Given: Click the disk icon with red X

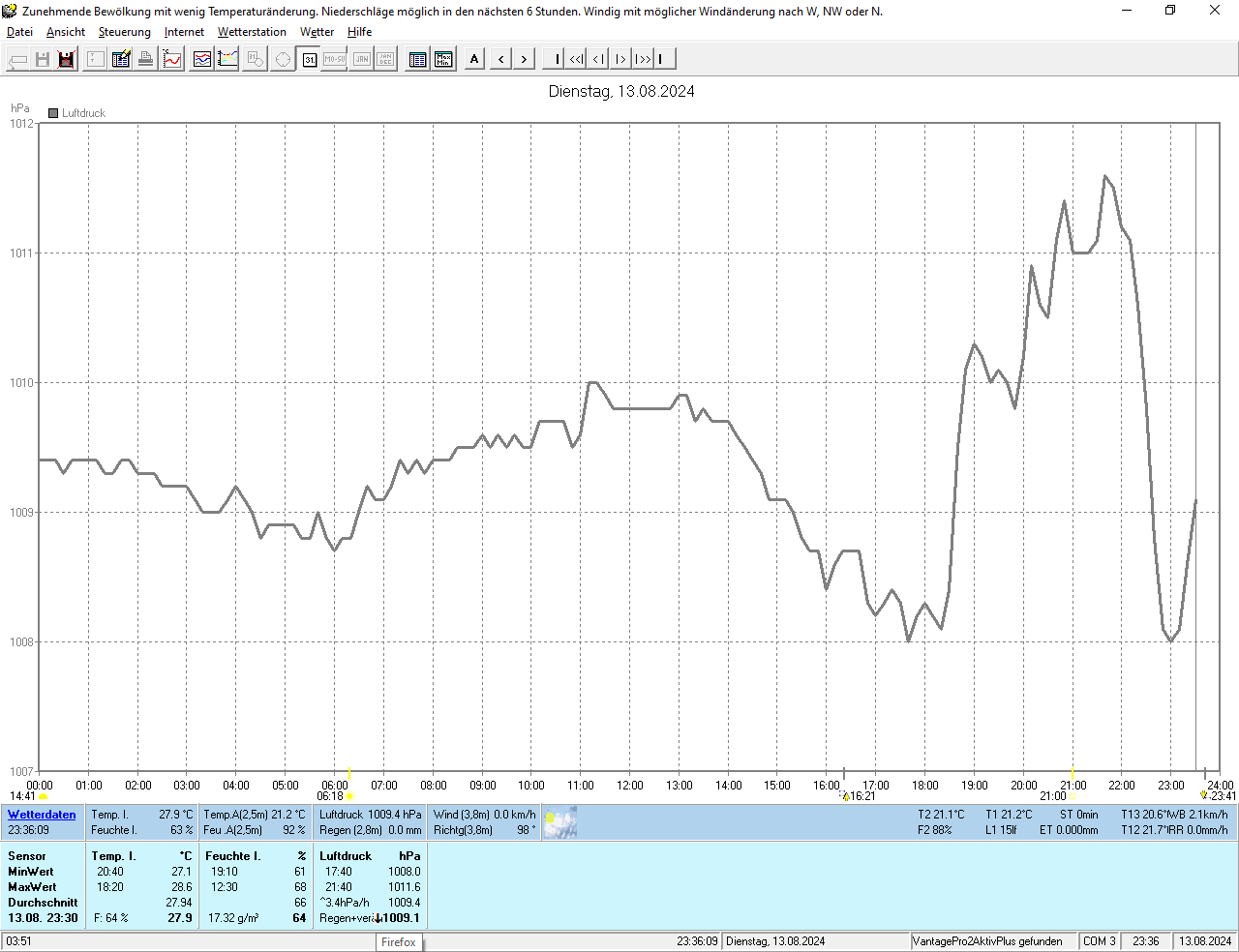Looking at the screenshot, I should (66, 59).
